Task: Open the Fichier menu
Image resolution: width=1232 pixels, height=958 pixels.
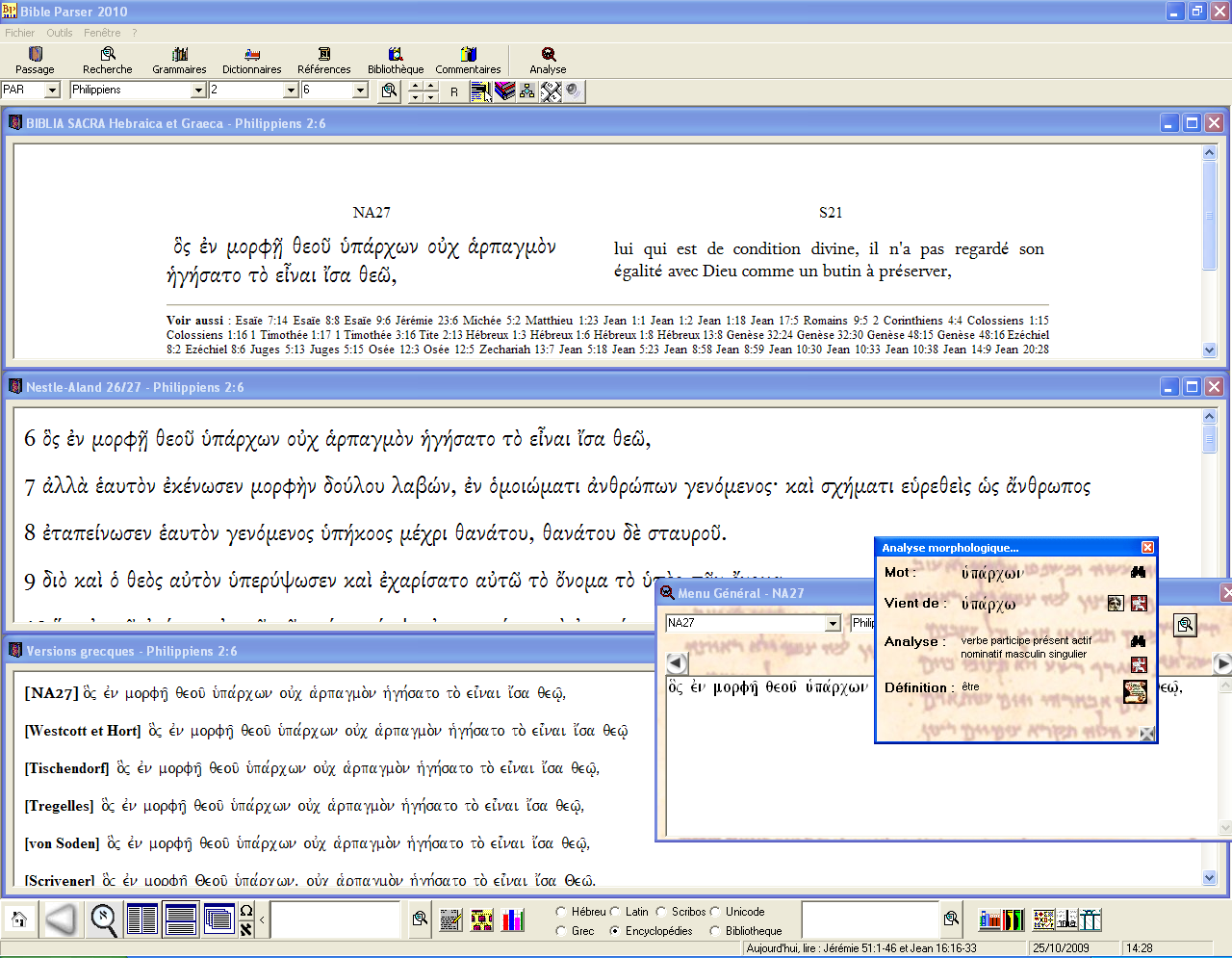Action: coord(20,33)
